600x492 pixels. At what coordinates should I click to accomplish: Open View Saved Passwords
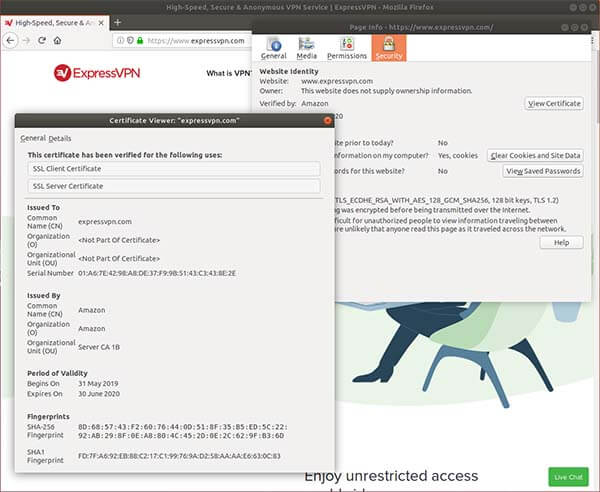(543, 171)
